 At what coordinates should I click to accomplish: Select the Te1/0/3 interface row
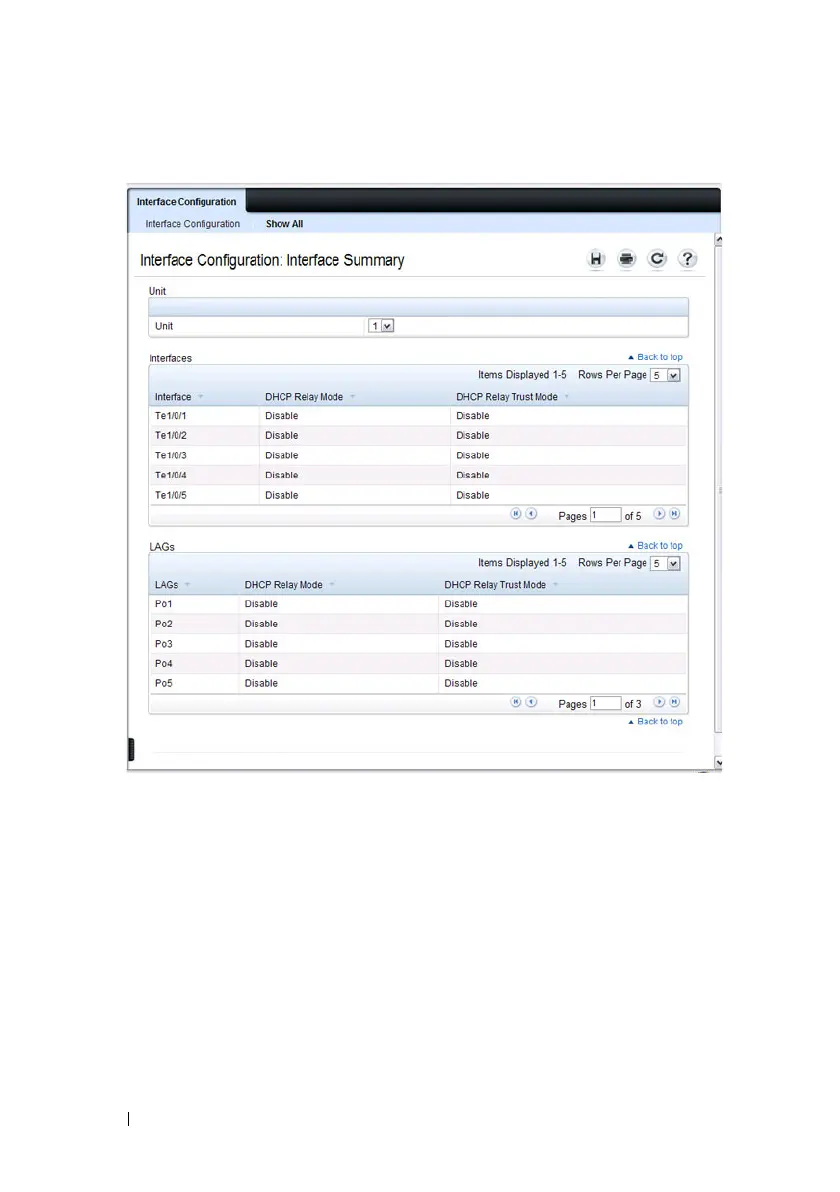tap(418, 455)
